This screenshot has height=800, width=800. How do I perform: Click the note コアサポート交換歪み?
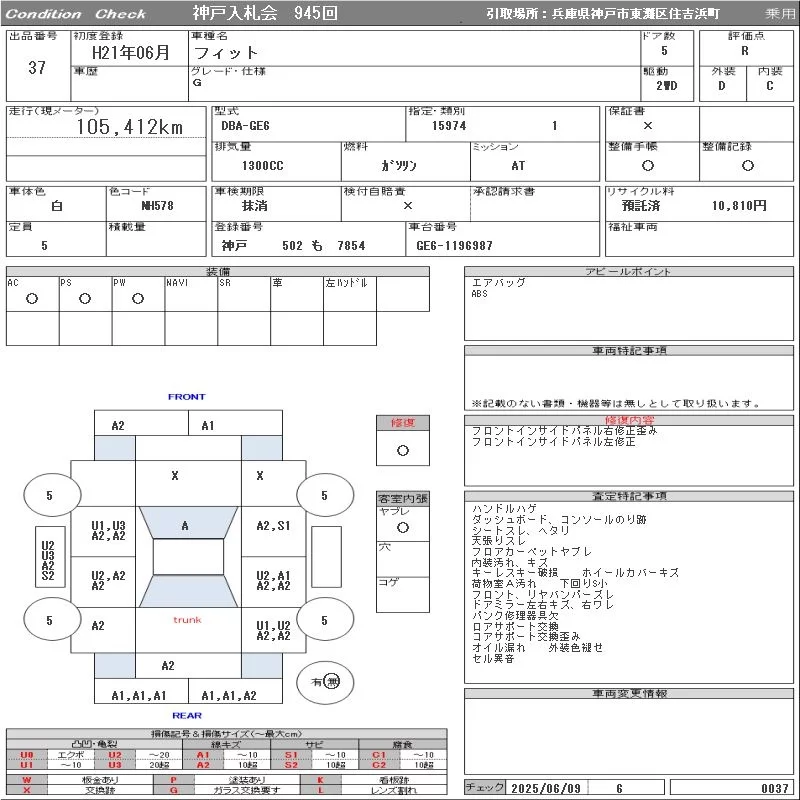point(526,637)
